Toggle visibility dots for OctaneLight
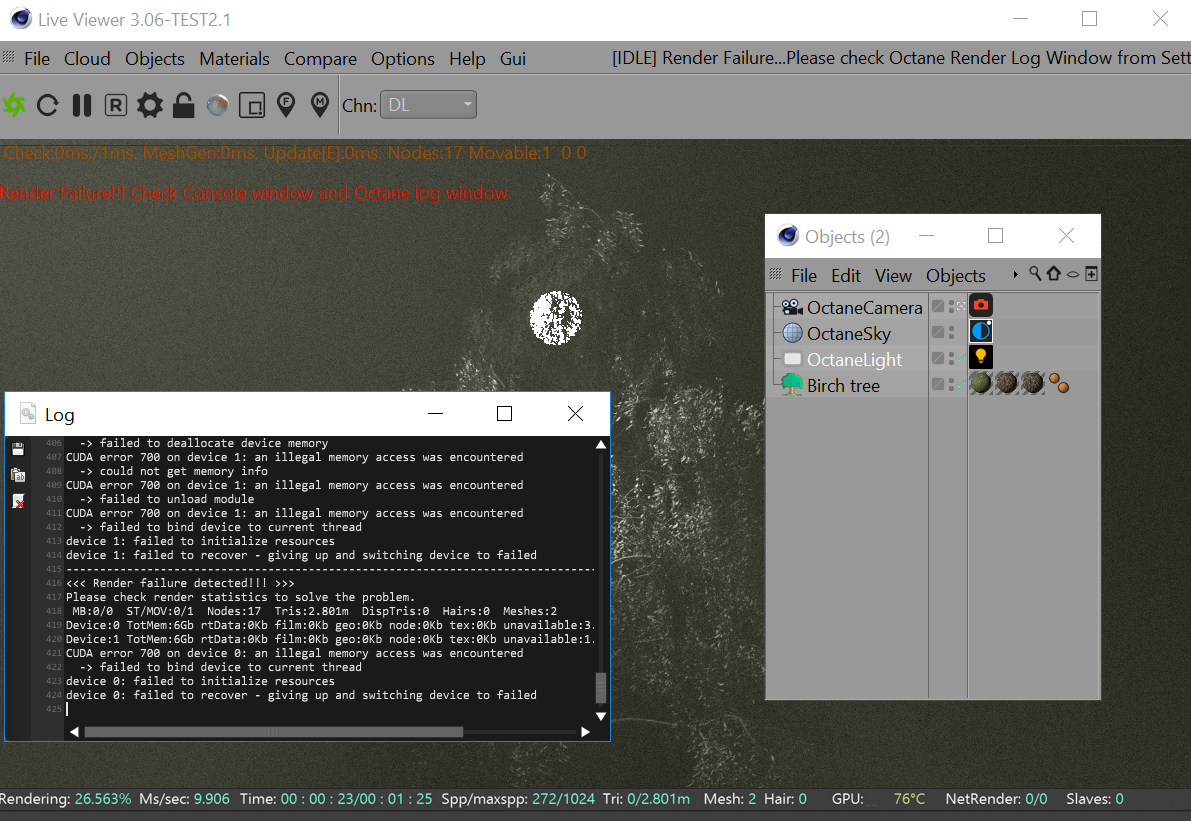The width and height of the screenshot is (1191, 821). point(951,358)
